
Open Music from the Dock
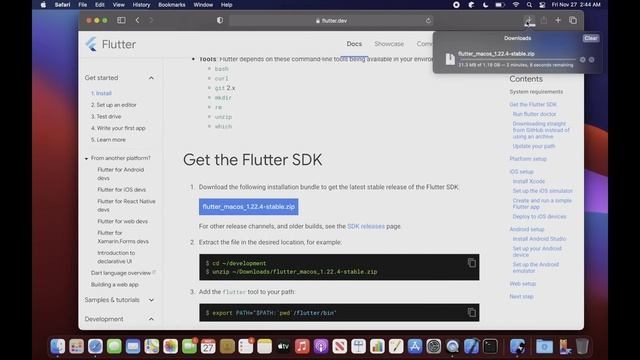(x=302, y=347)
